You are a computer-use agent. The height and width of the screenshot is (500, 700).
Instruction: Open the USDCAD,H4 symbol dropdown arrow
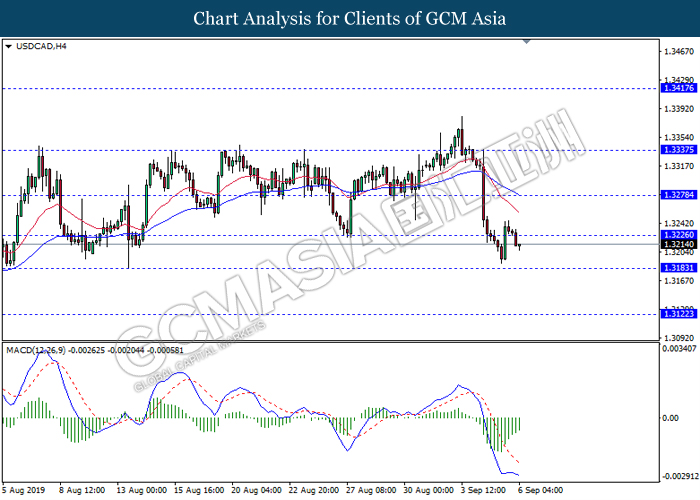[x=8, y=46]
